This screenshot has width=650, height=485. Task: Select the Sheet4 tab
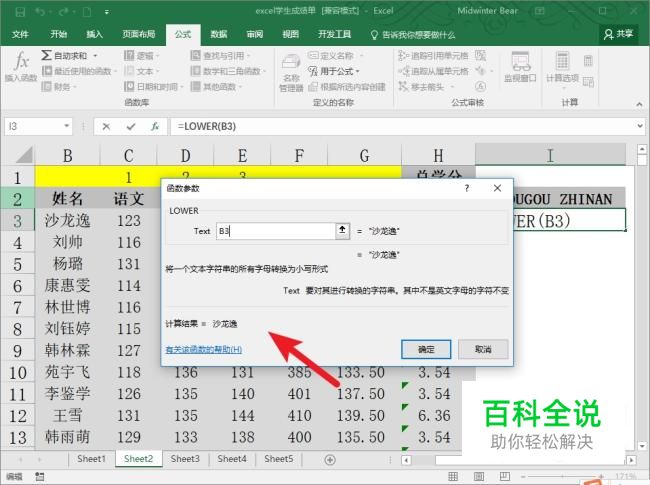coord(232,459)
